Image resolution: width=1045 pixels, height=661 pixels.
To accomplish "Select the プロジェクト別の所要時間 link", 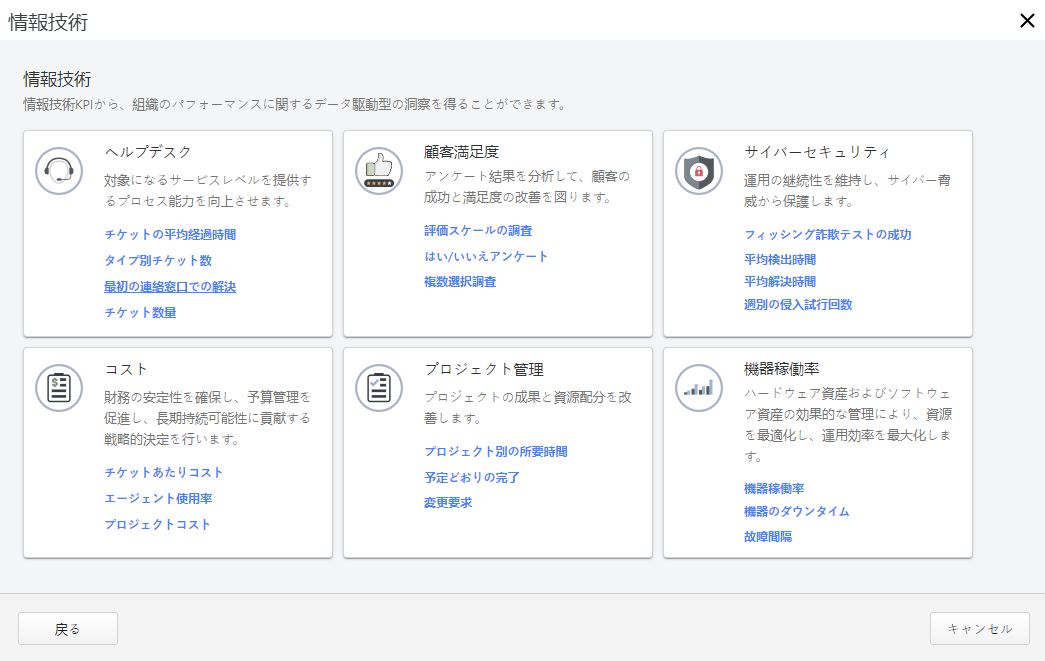I will click(x=495, y=451).
